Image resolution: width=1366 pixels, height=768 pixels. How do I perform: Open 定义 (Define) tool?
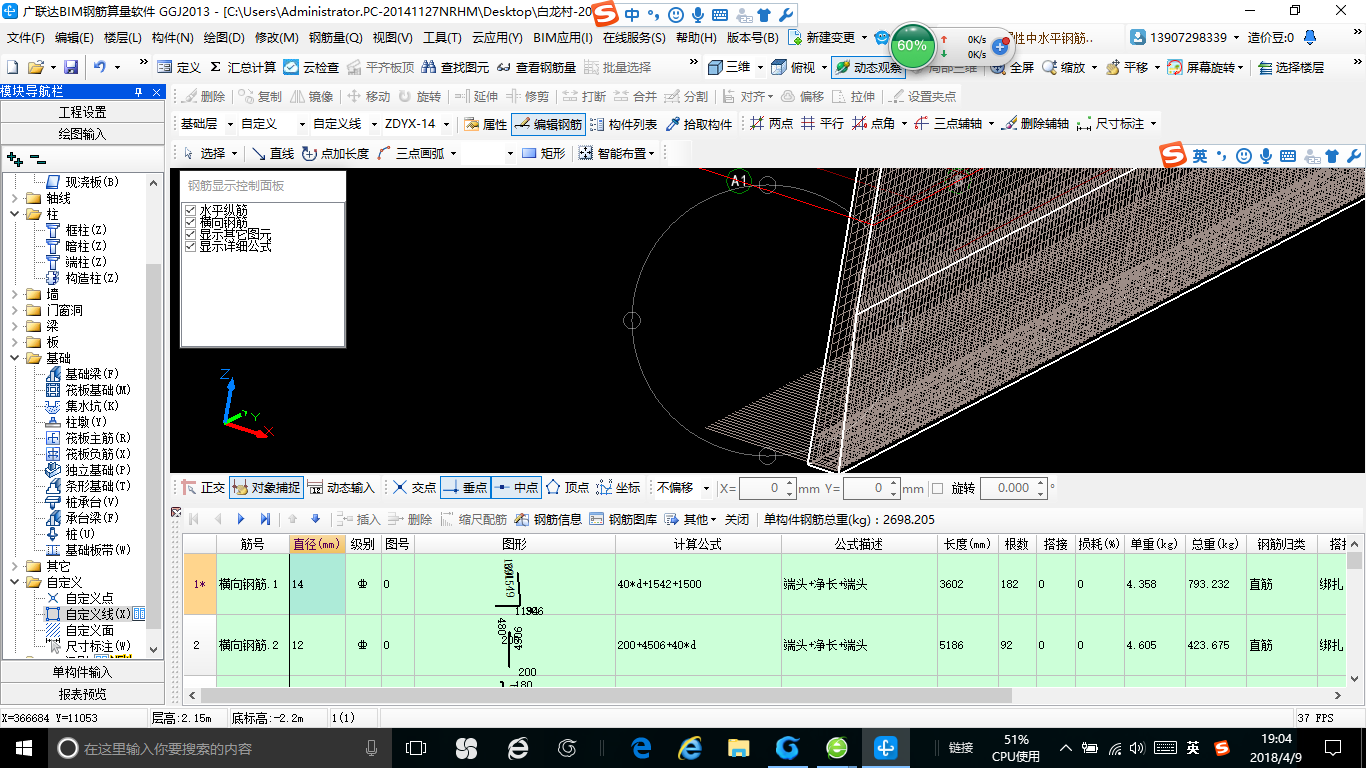[x=179, y=67]
